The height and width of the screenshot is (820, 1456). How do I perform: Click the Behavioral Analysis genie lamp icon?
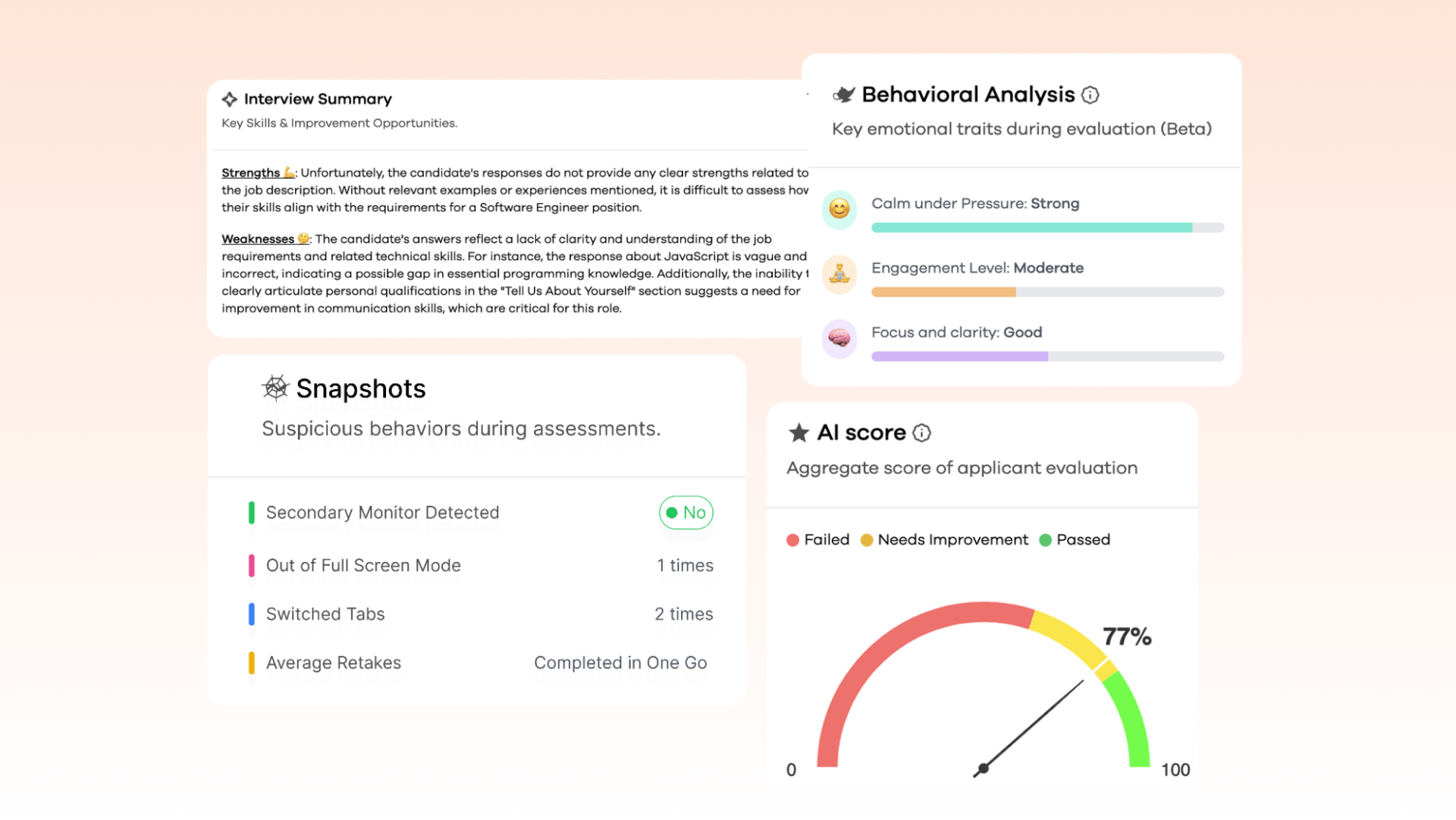843,95
